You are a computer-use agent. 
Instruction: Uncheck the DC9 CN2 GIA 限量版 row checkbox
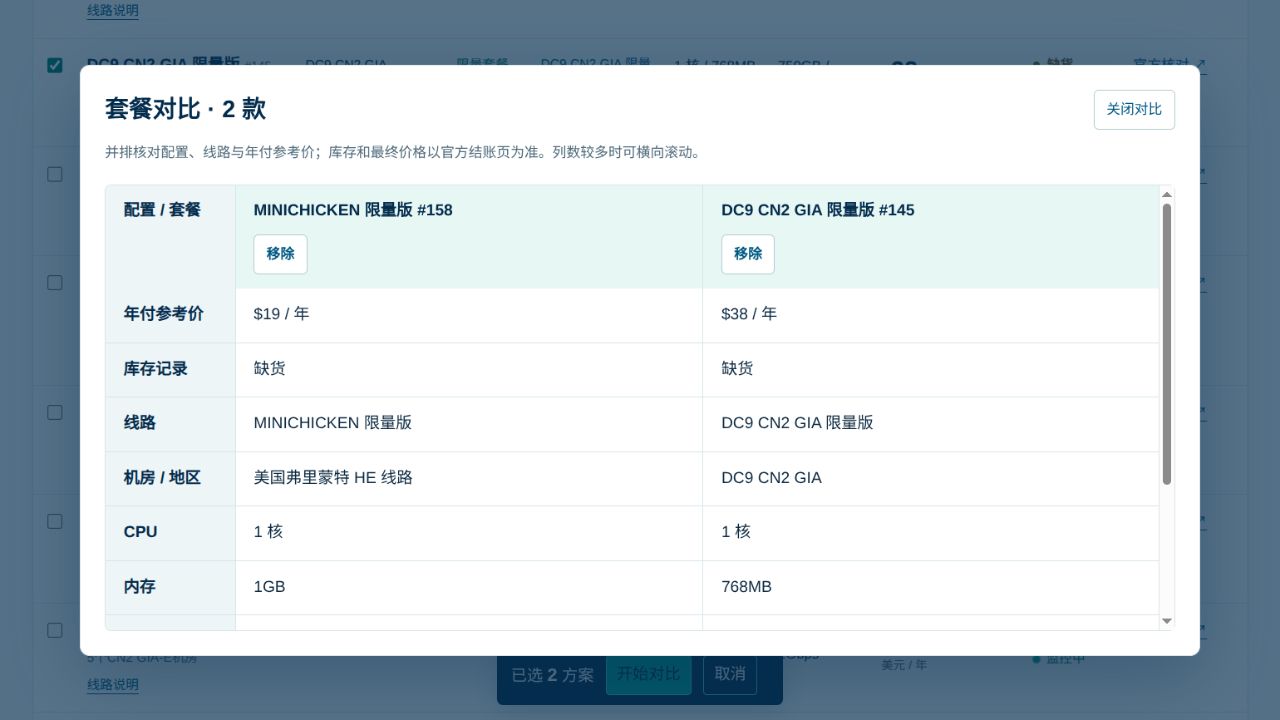pos(55,65)
